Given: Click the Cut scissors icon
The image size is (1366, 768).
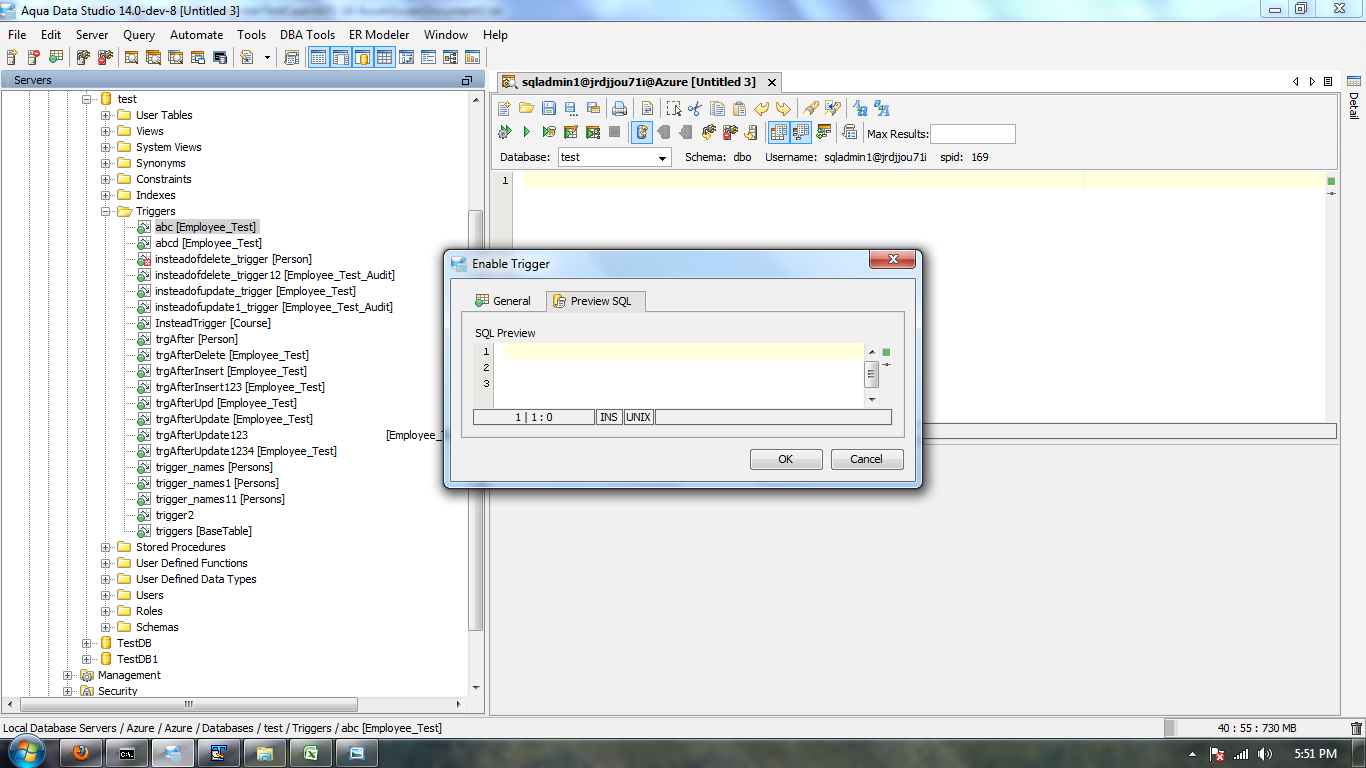Looking at the screenshot, I should (x=695, y=108).
